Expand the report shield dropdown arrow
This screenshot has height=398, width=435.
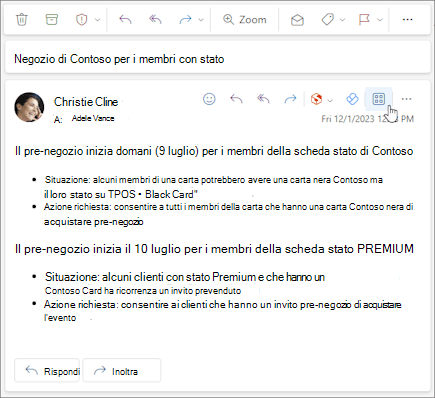click(x=97, y=20)
